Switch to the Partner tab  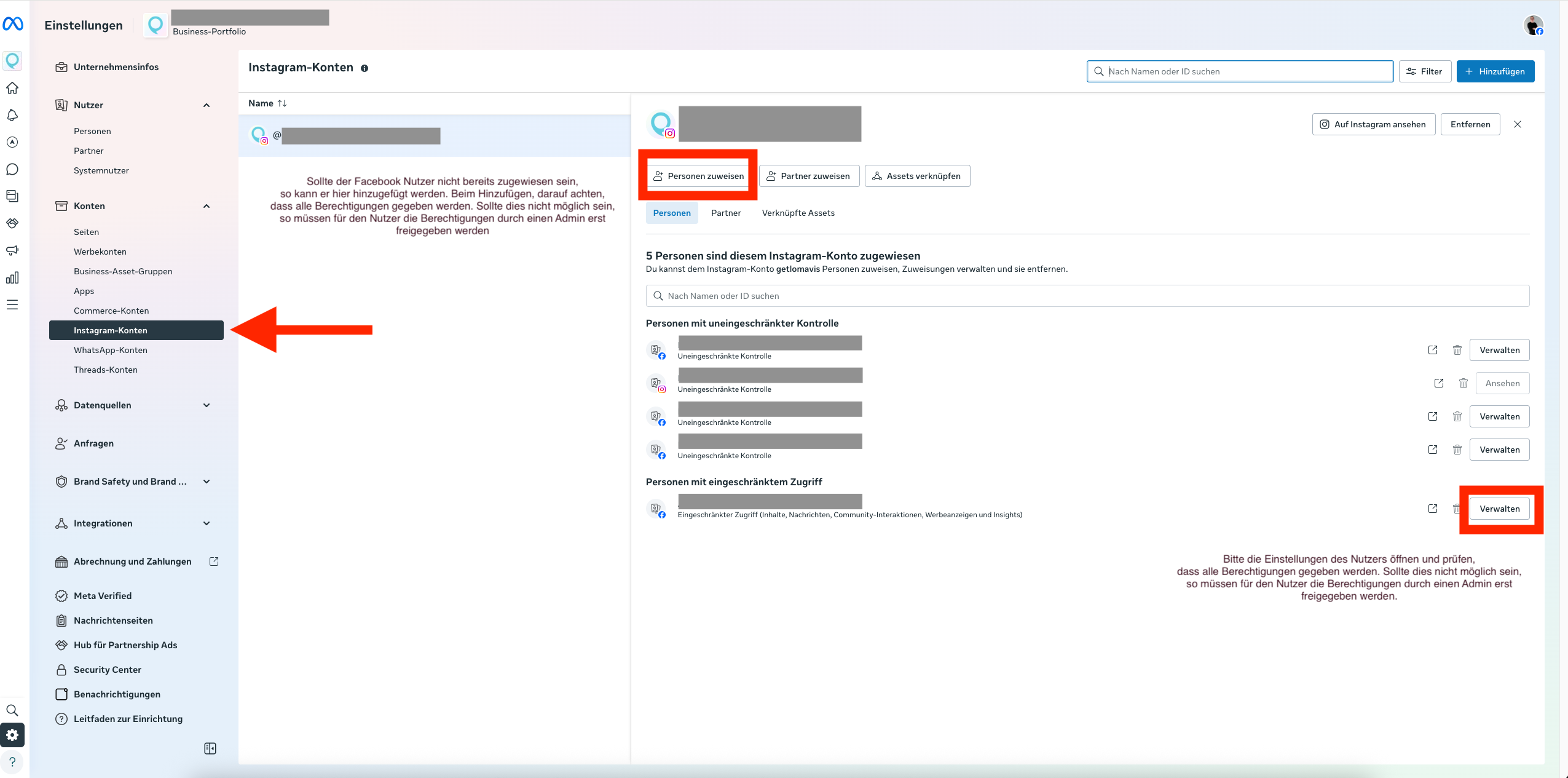(725, 213)
